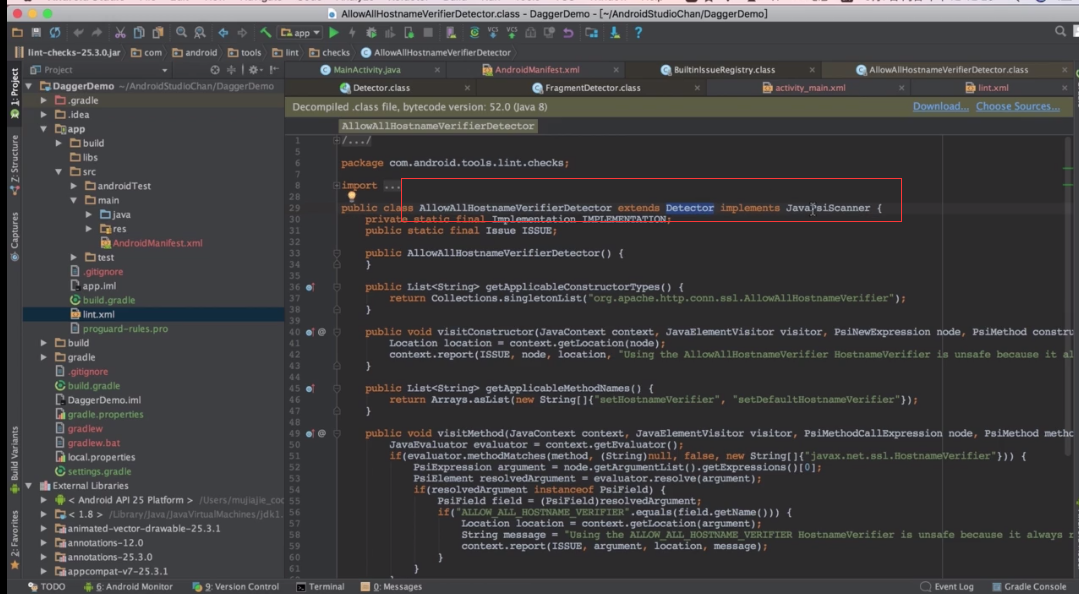Navigate forward with the right arrow icon
The image size is (1079, 594).
pyautogui.click(x=242, y=32)
